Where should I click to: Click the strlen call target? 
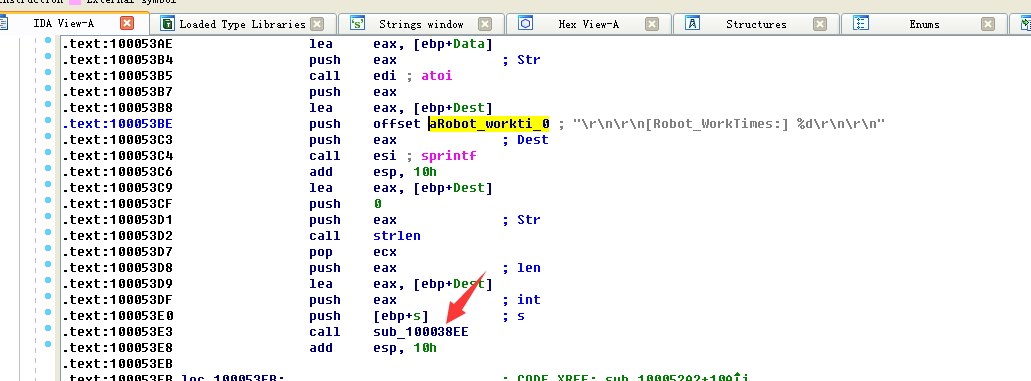(396, 236)
